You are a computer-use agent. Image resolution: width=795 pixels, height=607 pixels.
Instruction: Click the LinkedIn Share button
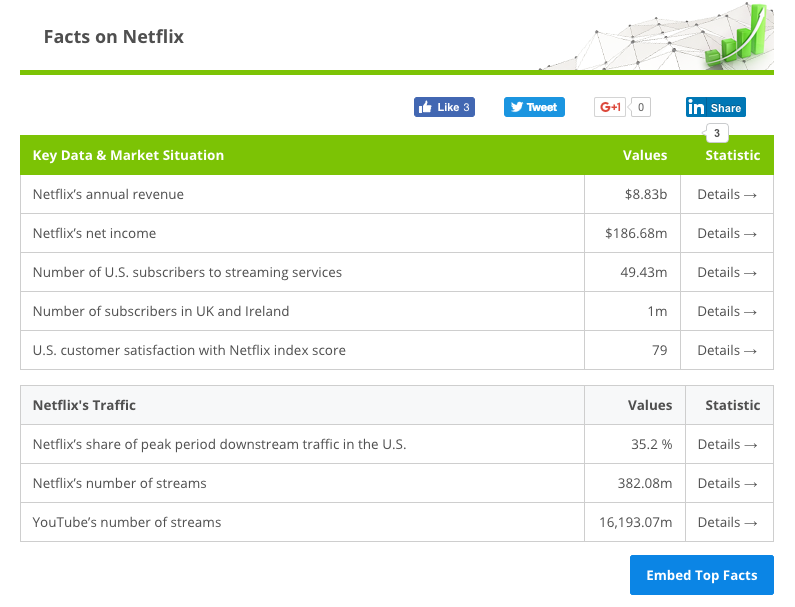715,107
